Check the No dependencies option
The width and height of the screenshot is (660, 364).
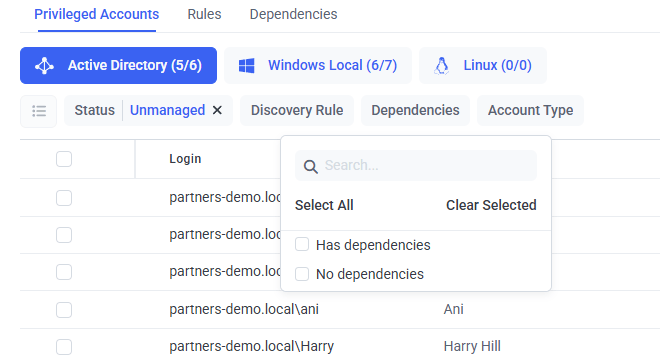(302, 274)
